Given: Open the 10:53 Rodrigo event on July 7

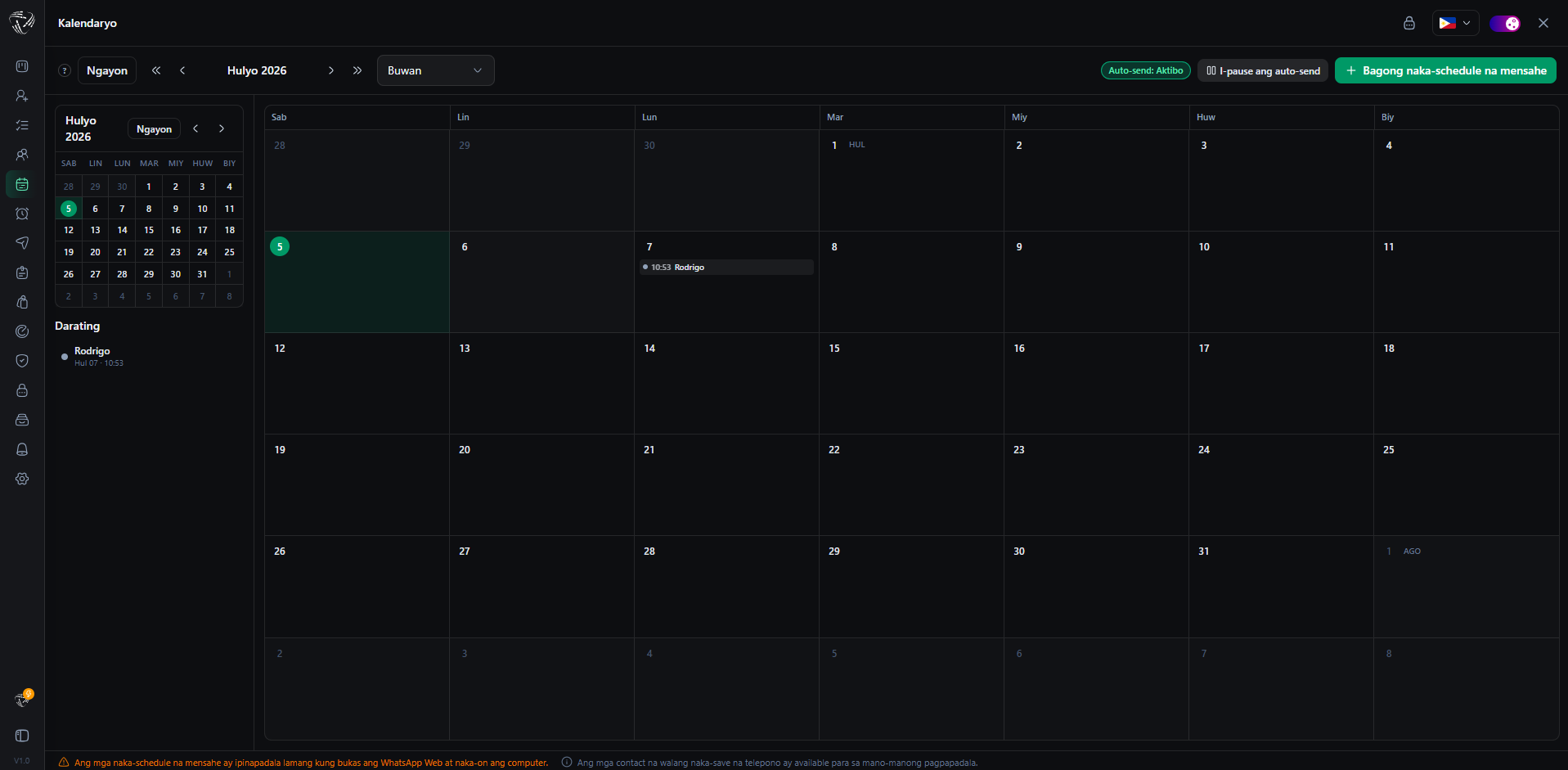Looking at the screenshot, I should (726, 267).
